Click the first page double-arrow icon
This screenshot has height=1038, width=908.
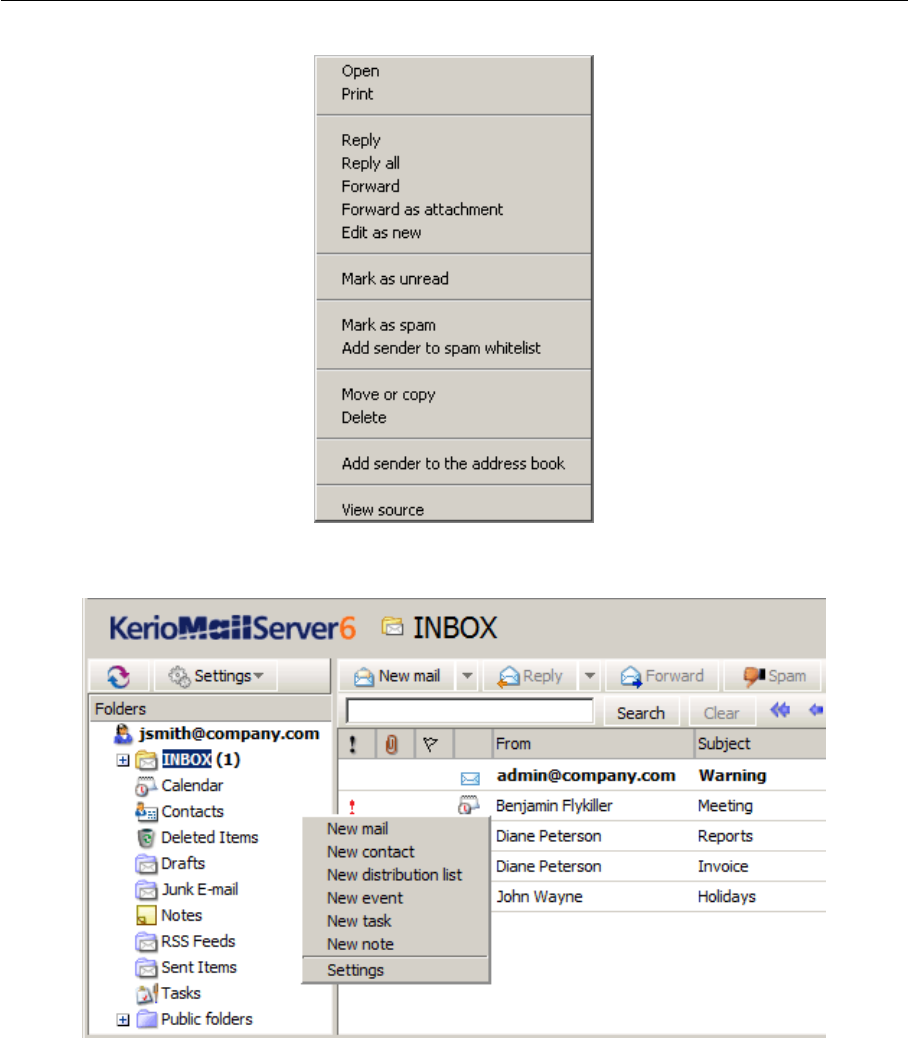point(780,711)
